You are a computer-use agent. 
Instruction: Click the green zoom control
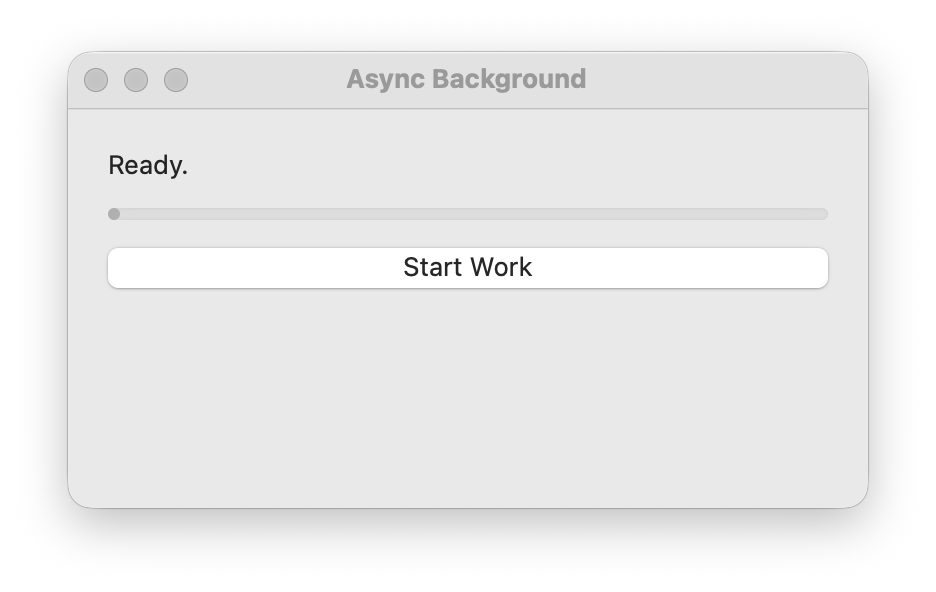pos(177,79)
